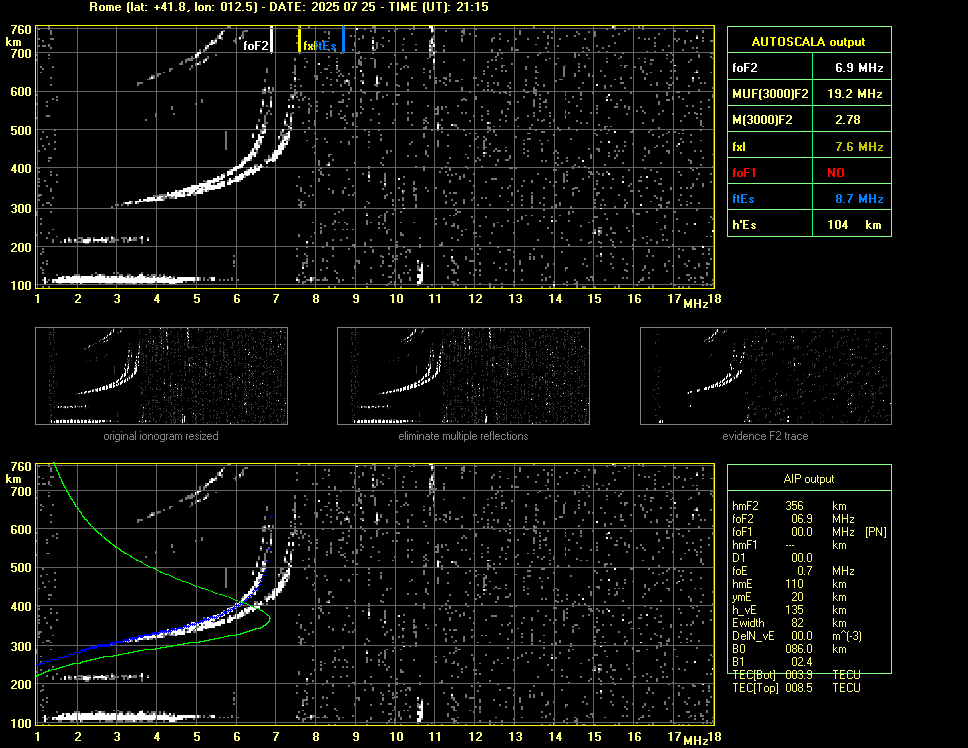The height and width of the screenshot is (748, 968).
Task: Select the '19.2 MHz' value
Action: tap(854, 94)
